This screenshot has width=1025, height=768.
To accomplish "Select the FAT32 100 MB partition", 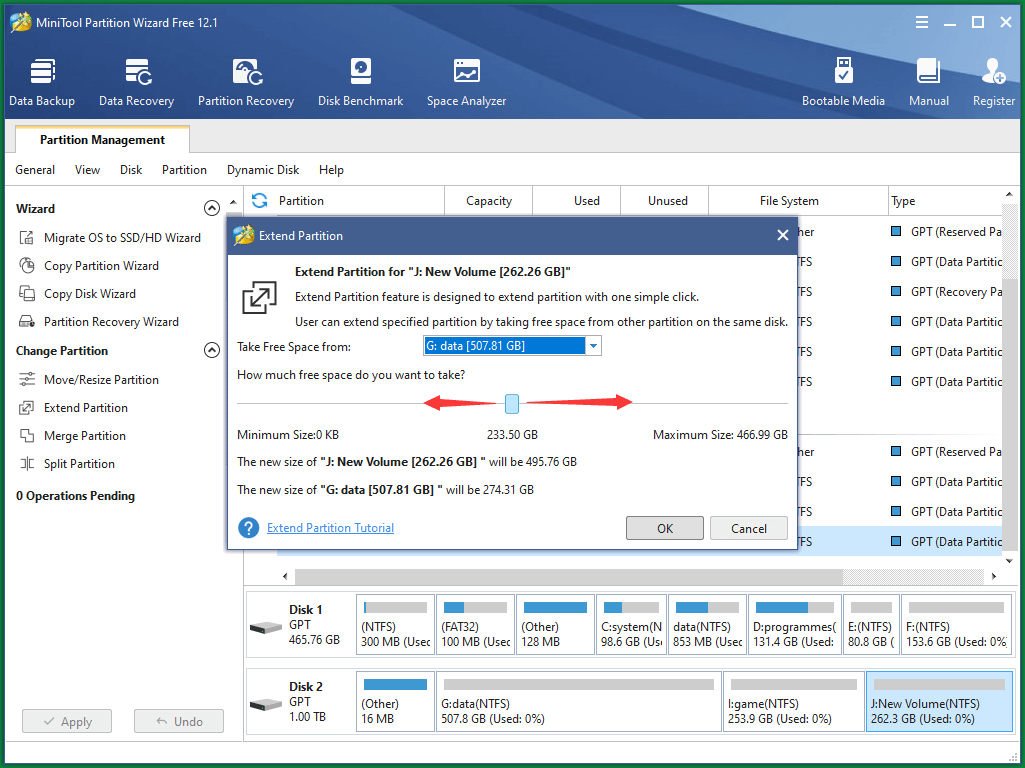I will 475,624.
